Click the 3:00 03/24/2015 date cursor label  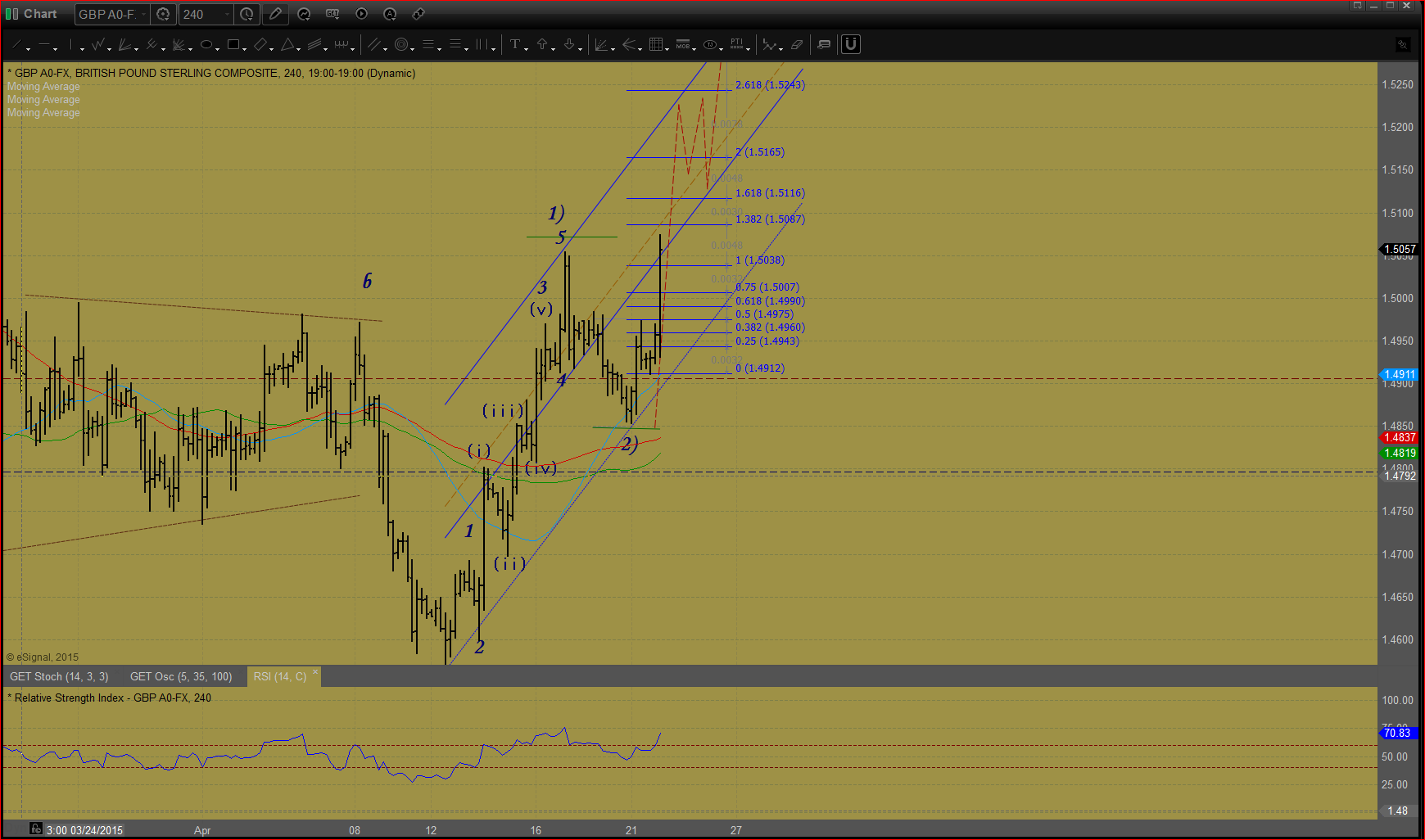tap(84, 830)
